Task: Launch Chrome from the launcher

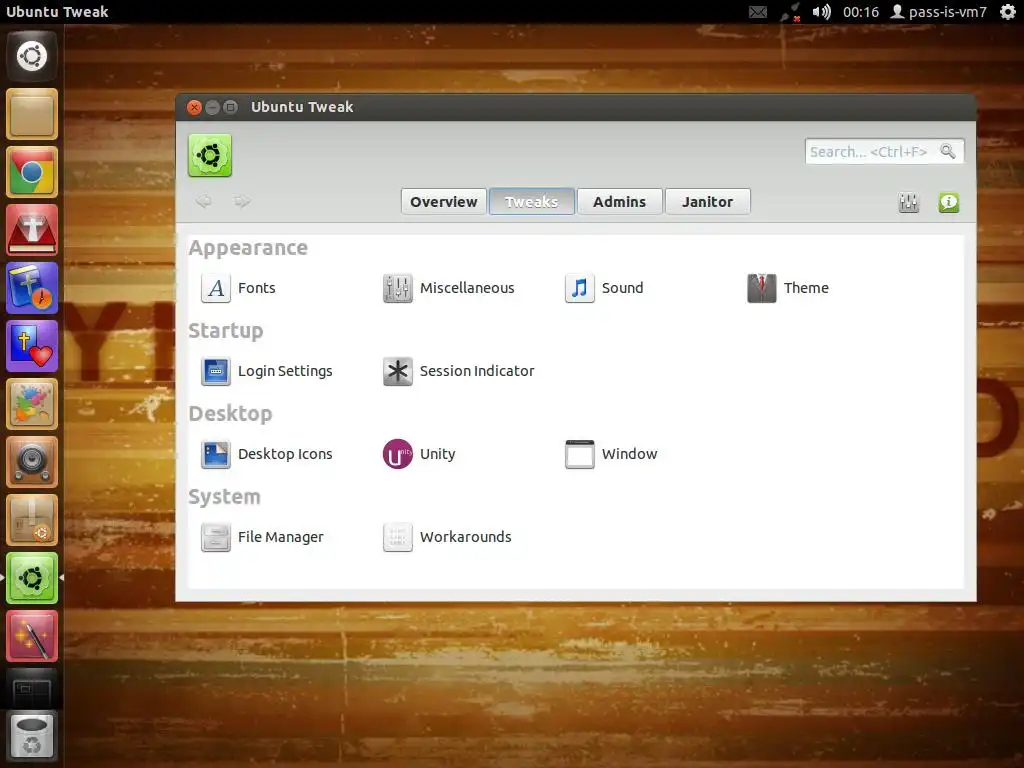Action: coord(31,172)
